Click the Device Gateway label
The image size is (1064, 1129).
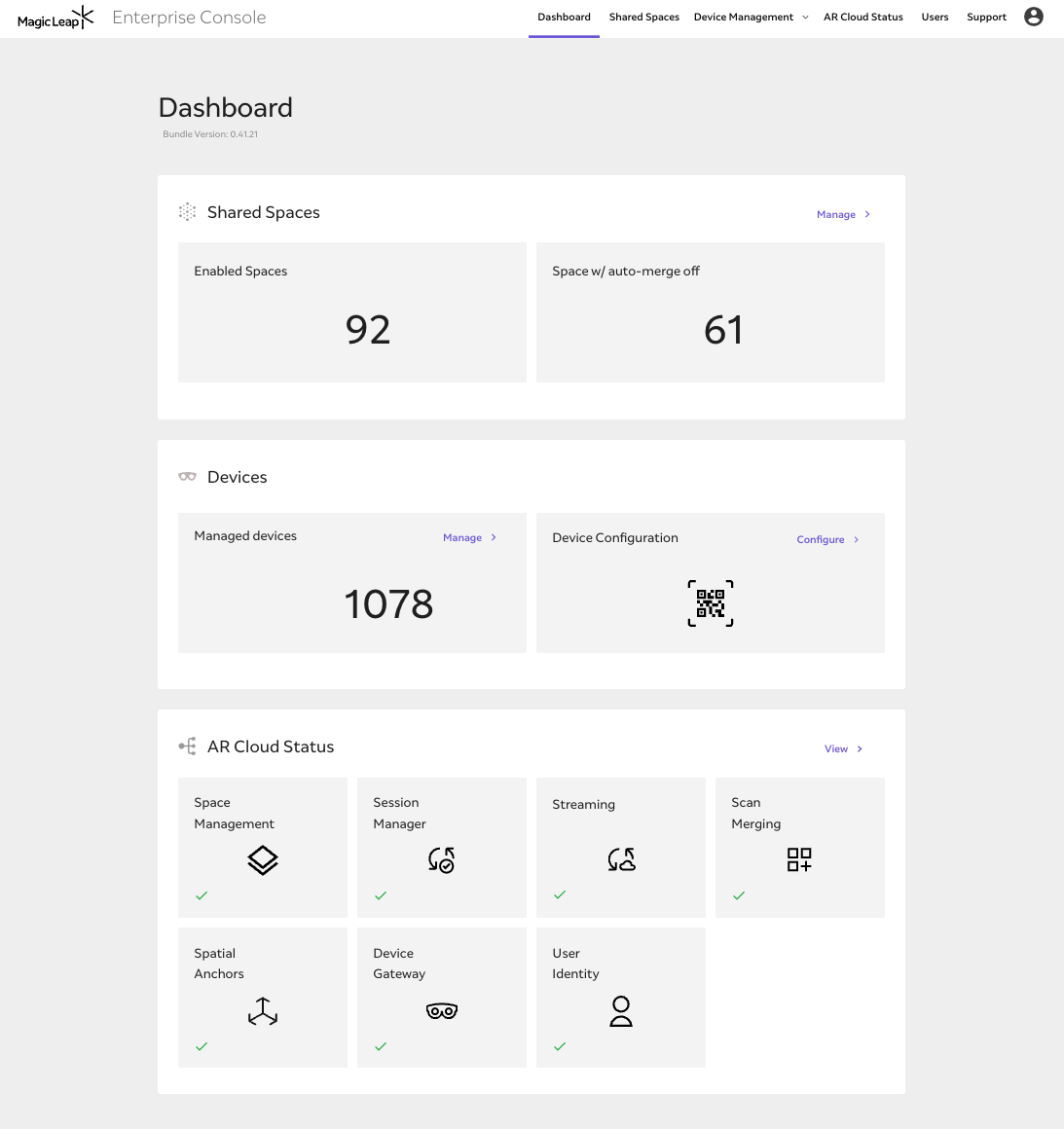399,964
